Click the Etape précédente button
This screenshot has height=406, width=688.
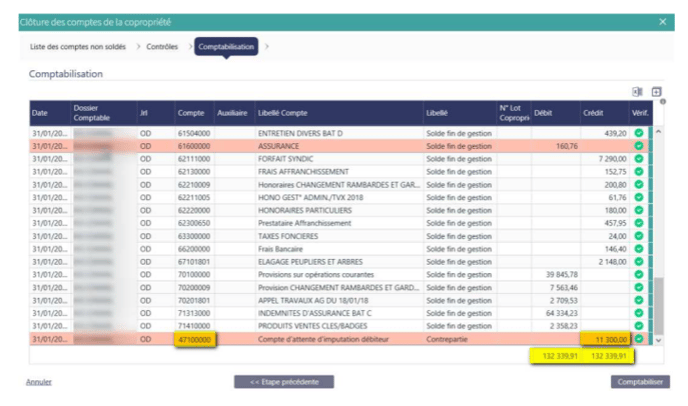point(284,381)
